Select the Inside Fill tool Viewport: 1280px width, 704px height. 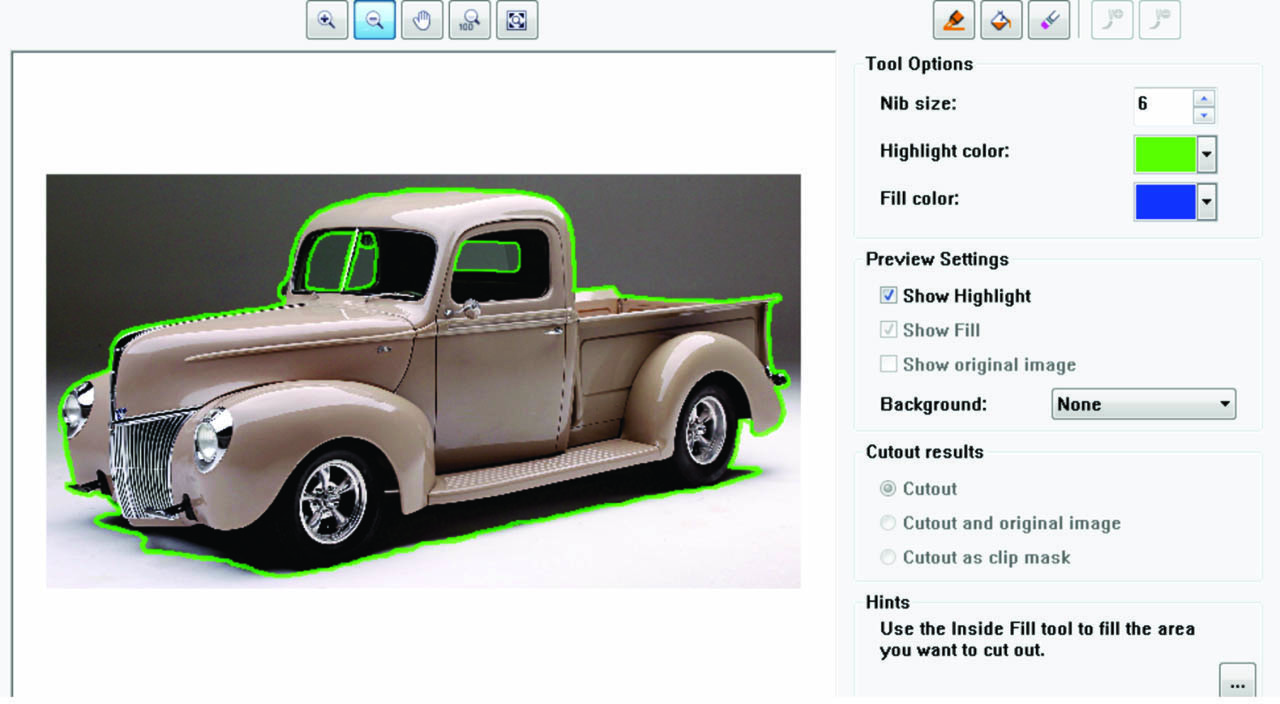[1001, 20]
